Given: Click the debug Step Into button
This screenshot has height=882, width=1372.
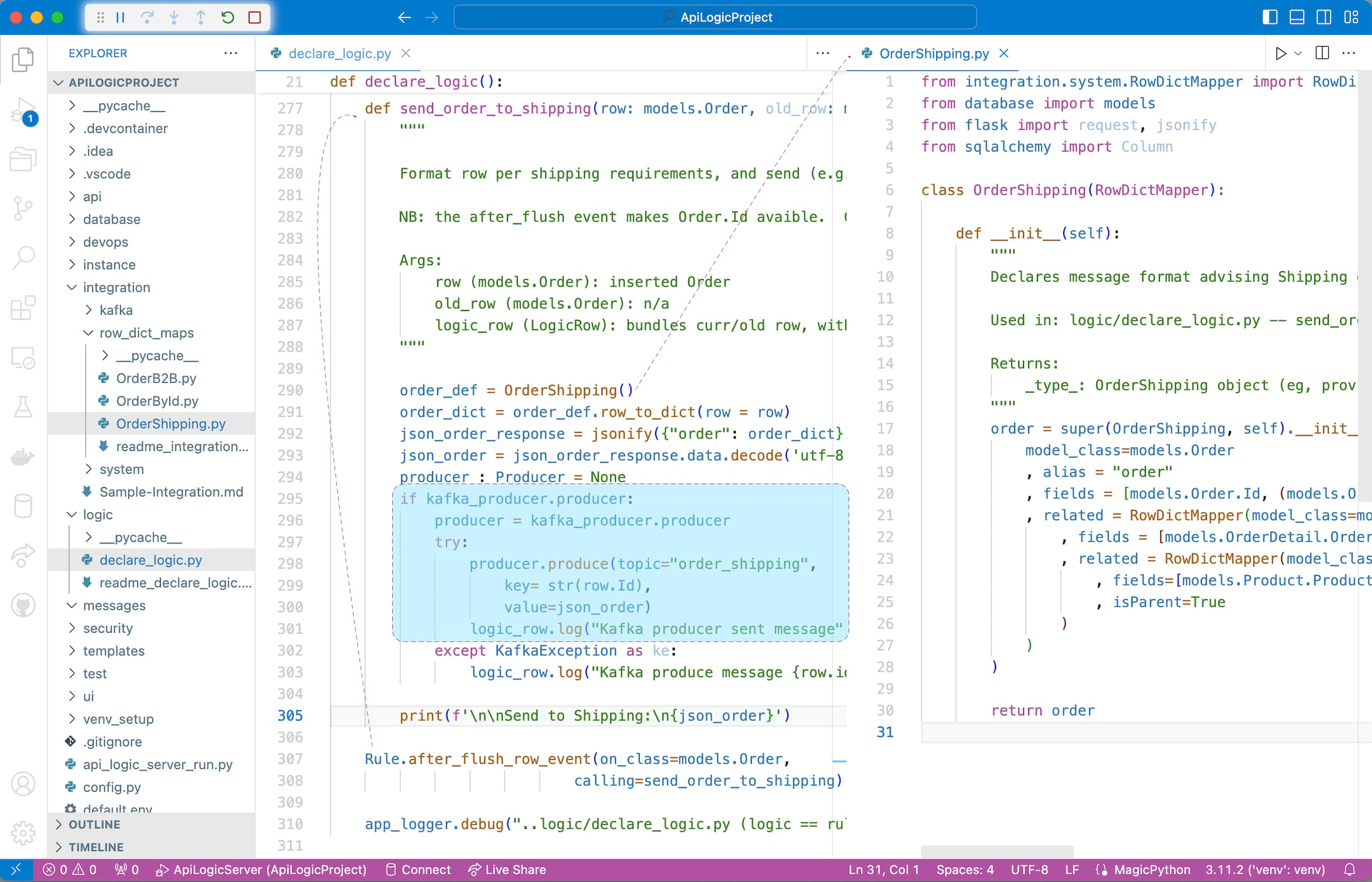Looking at the screenshot, I should [x=174, y=17].
